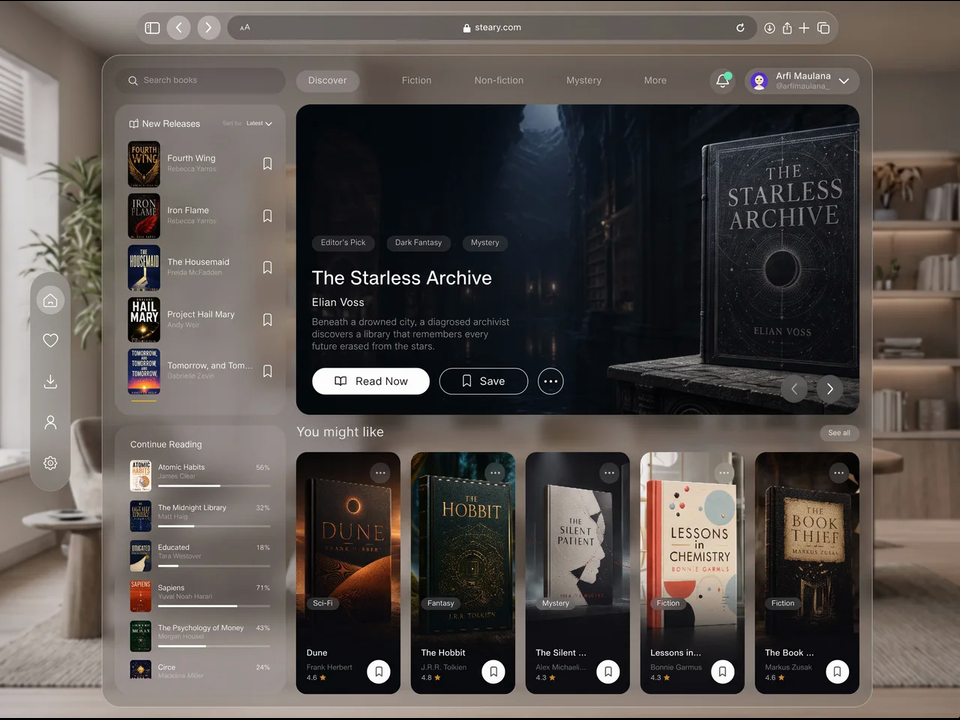Open Downloads in the side rail
Screen dimensions: 960x720
[50, 381]
